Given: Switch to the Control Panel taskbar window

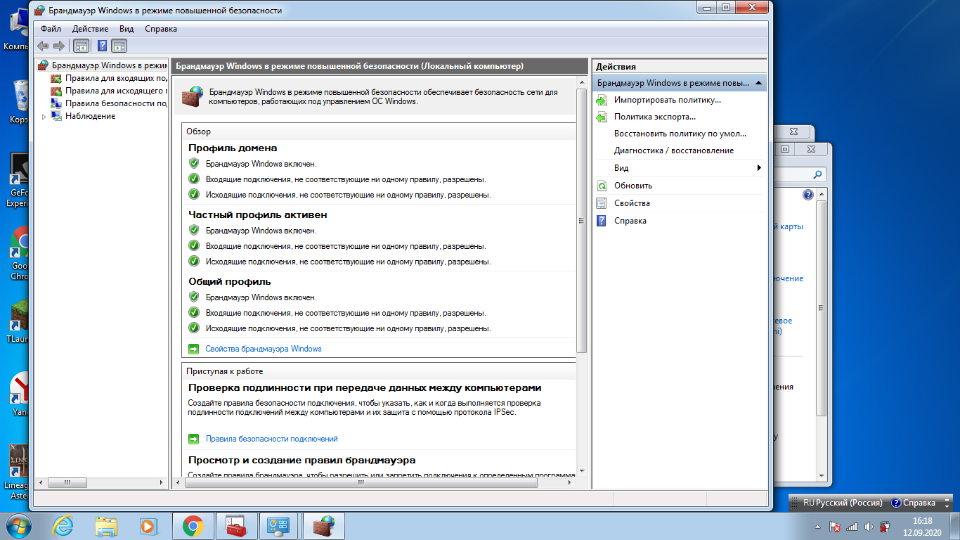Looking at the screenshot, I should [x=279, y=526].
